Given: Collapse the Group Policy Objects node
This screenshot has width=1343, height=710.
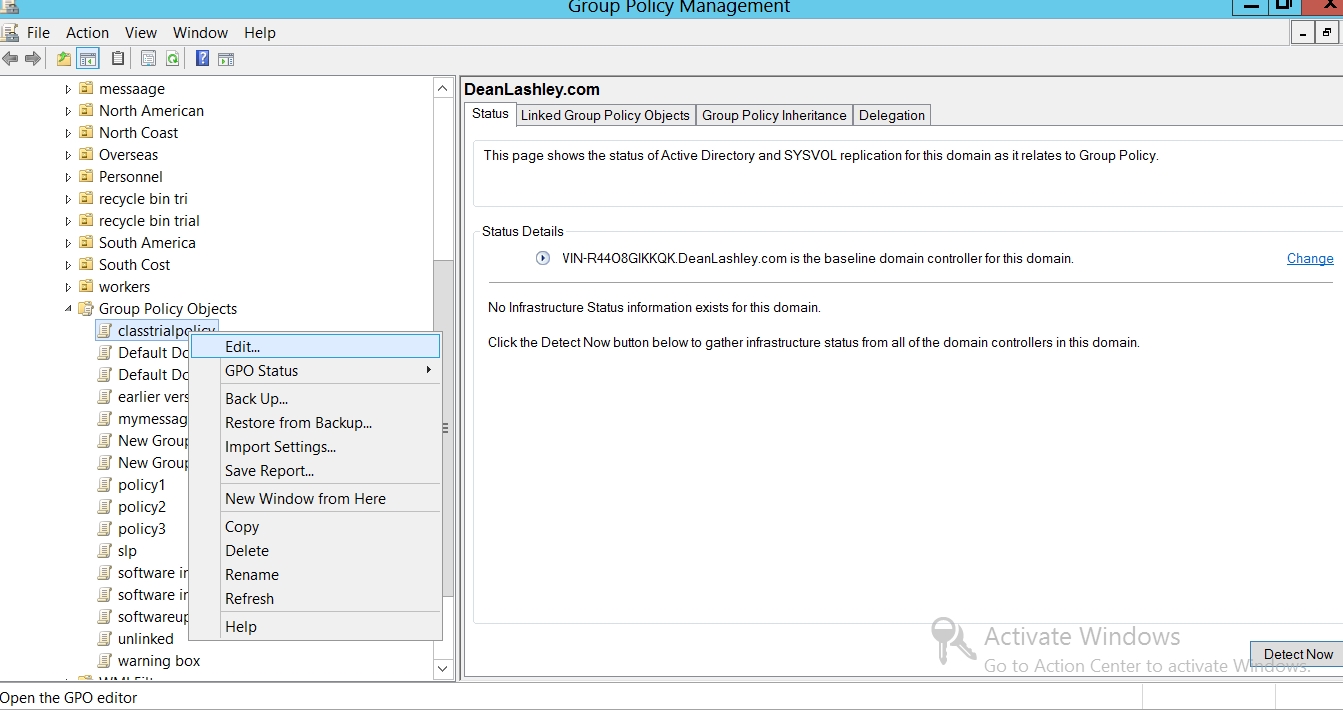Looking at the screenshot, I should (x=68, y=309).
